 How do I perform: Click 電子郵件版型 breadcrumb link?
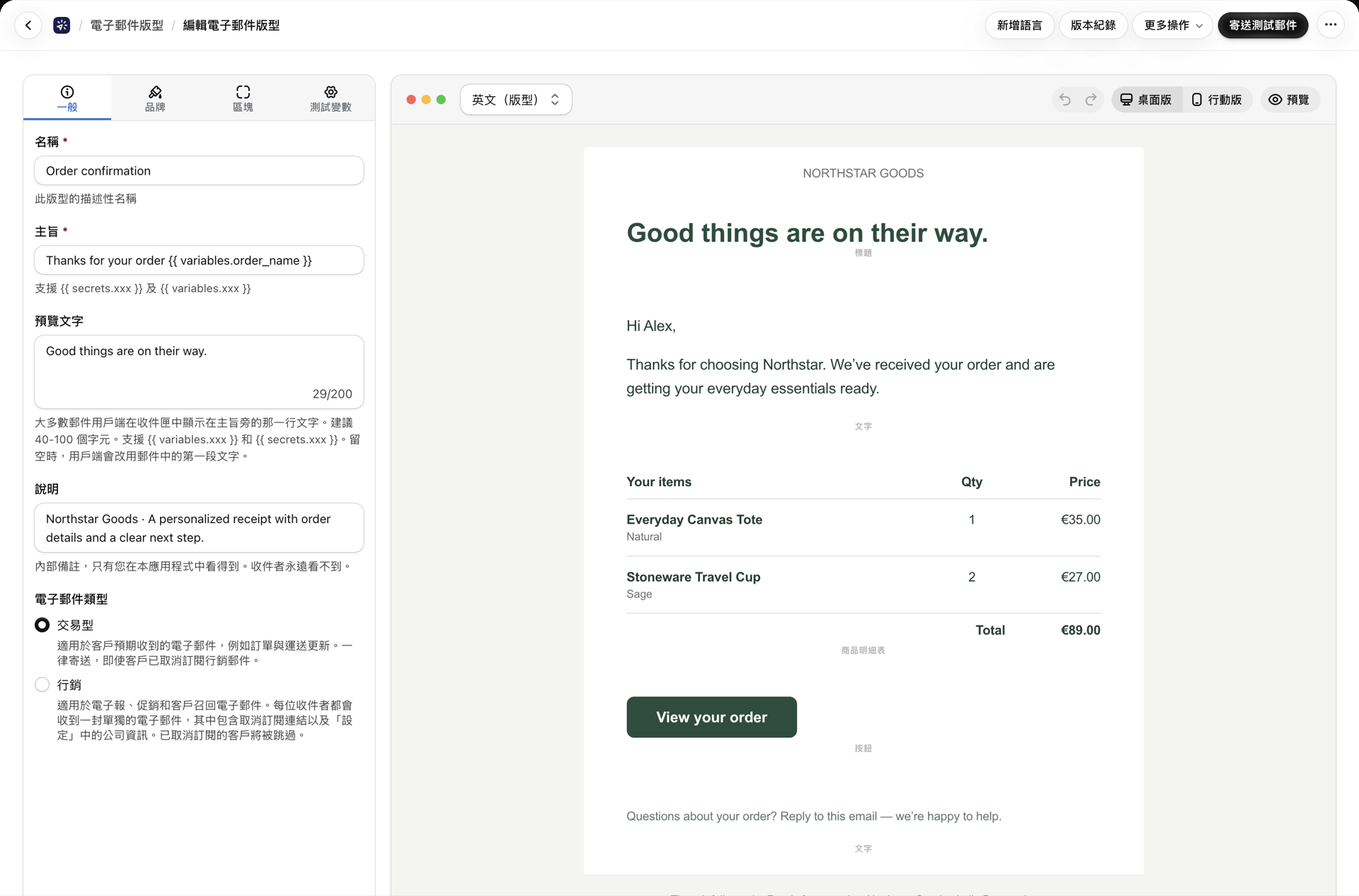[127, 25]
